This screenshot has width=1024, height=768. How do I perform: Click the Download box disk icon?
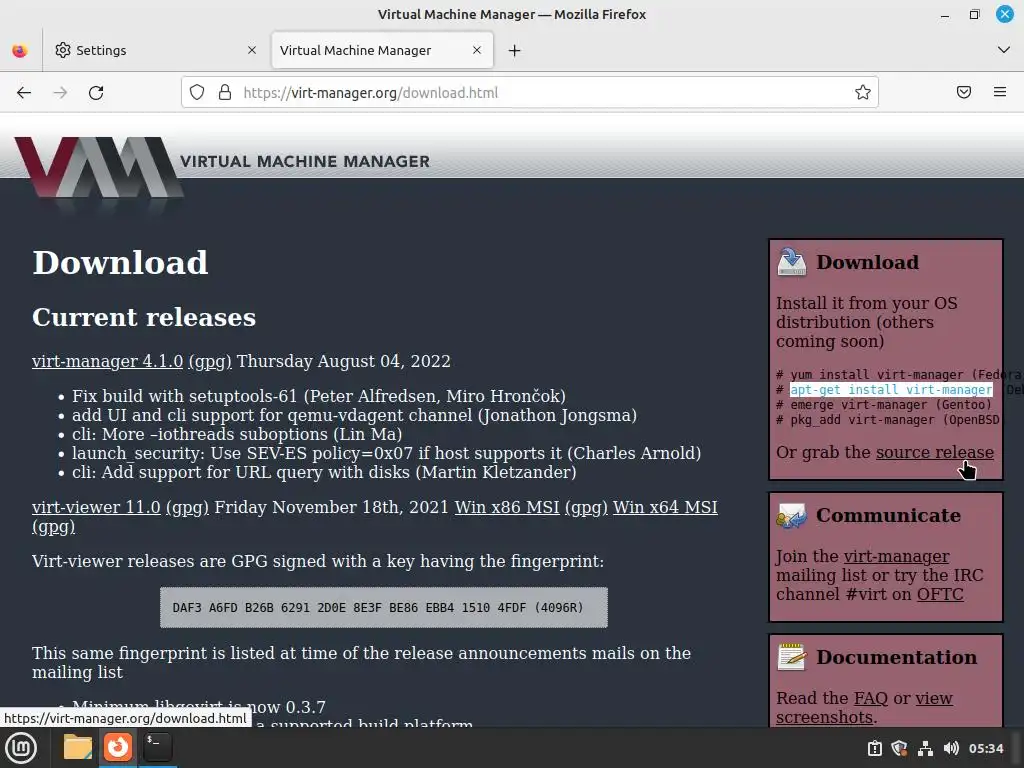792,262
